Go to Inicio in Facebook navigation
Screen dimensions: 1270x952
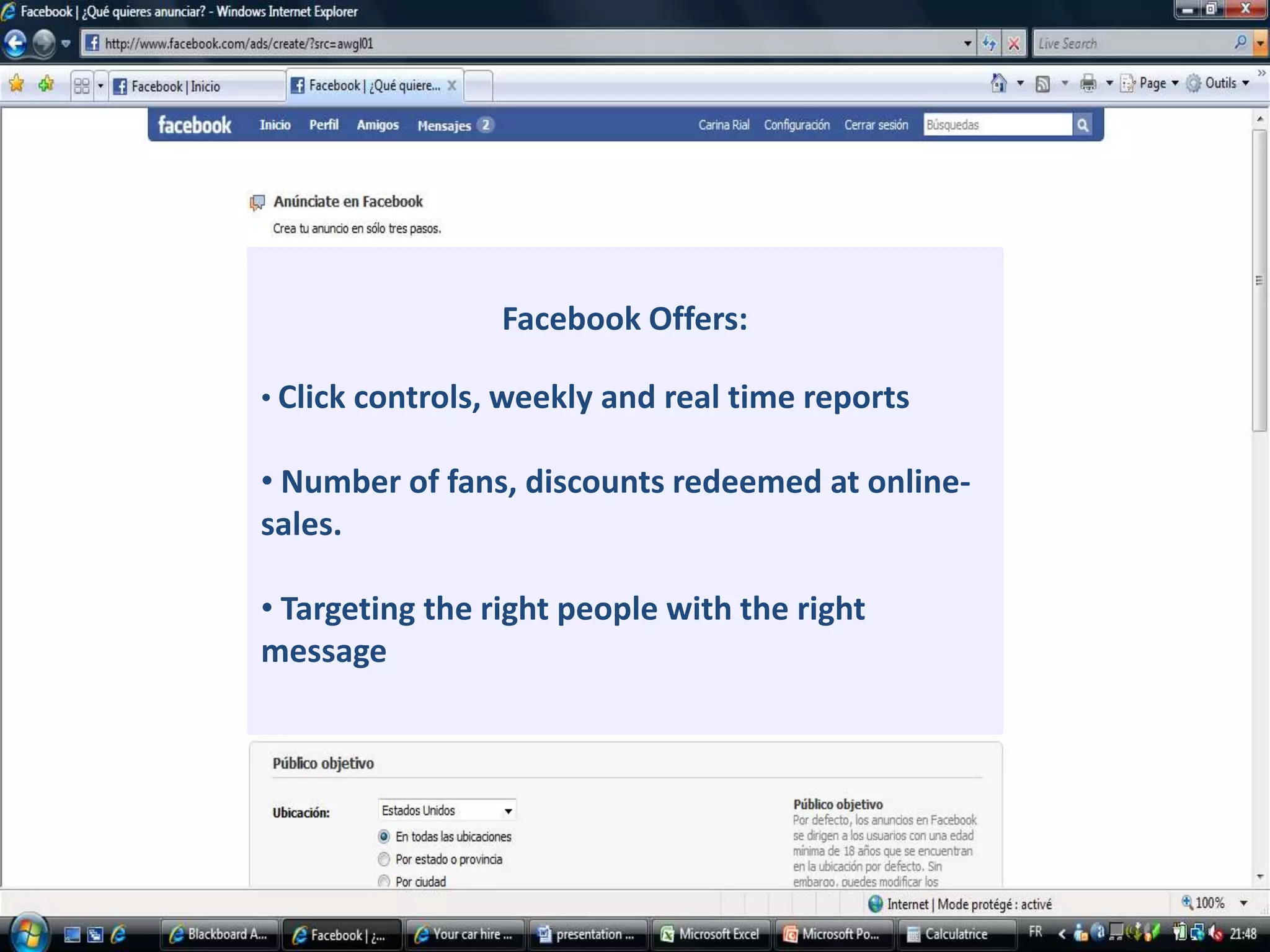click(x=275, y=125)
